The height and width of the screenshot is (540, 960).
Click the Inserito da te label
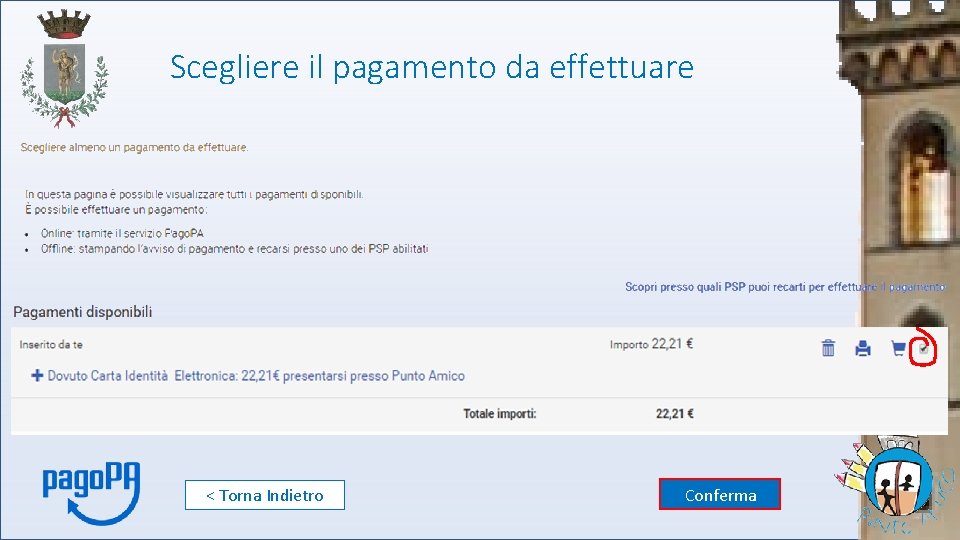click(x=51, y=345)
